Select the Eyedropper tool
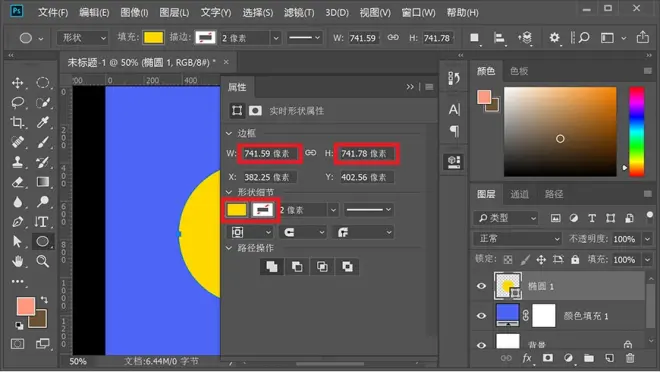Viewport: 660px width, 372px height. coord(43,122)
